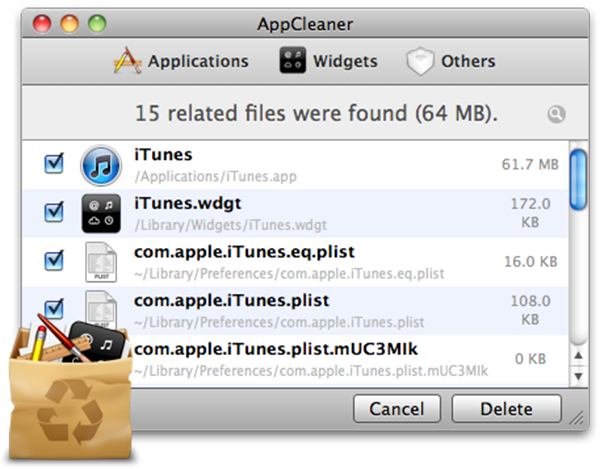The width and height of the screenshot is (600, 469).
Task: Toggle the com.apple.iTunes.plist checkbox
Action: (54, 309)
